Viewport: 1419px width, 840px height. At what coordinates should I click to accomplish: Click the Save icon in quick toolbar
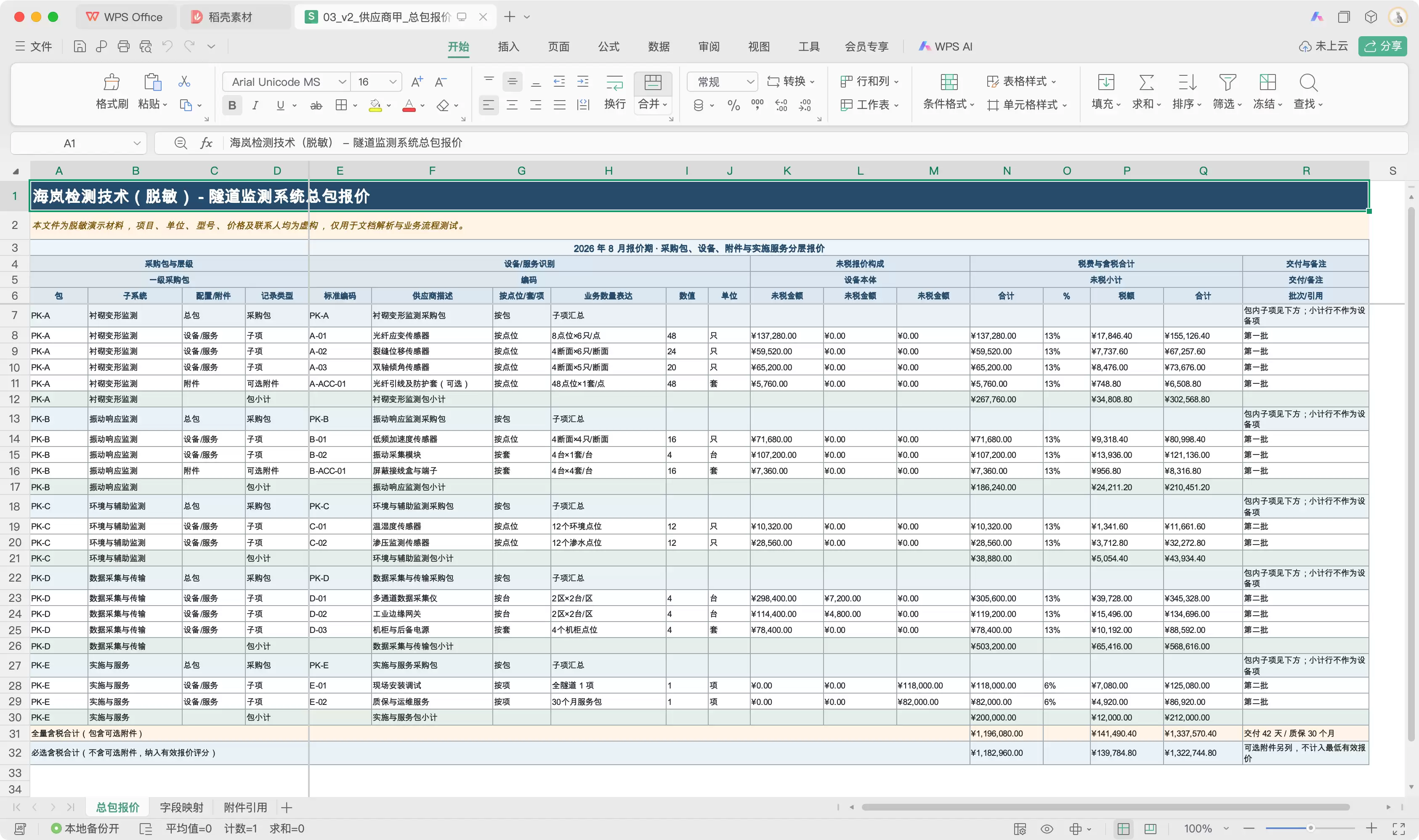tap(80, 46)
